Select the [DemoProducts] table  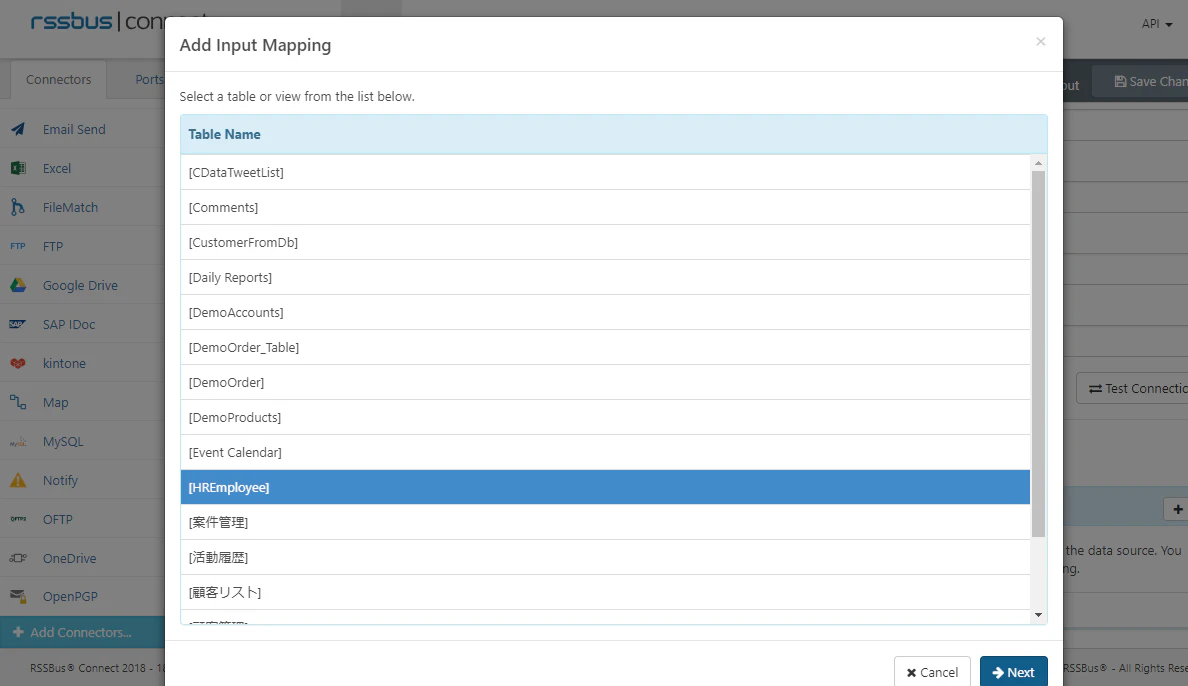coord(605,417)
